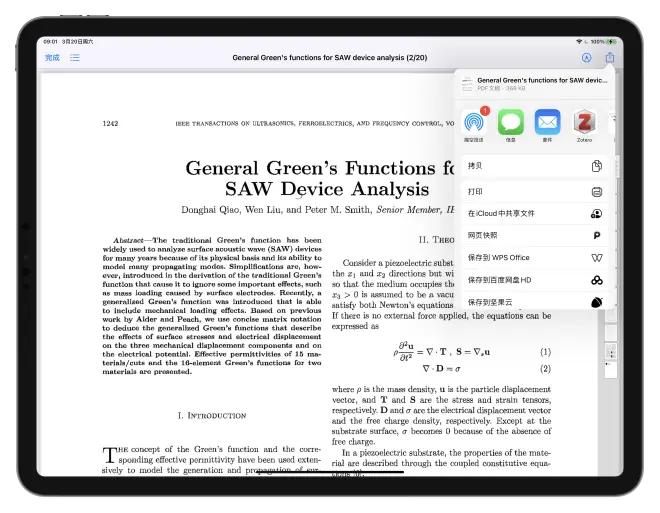The image size is (660, 513).
Task: Tap the clock and date in the status bar
Action: [68, 42]
